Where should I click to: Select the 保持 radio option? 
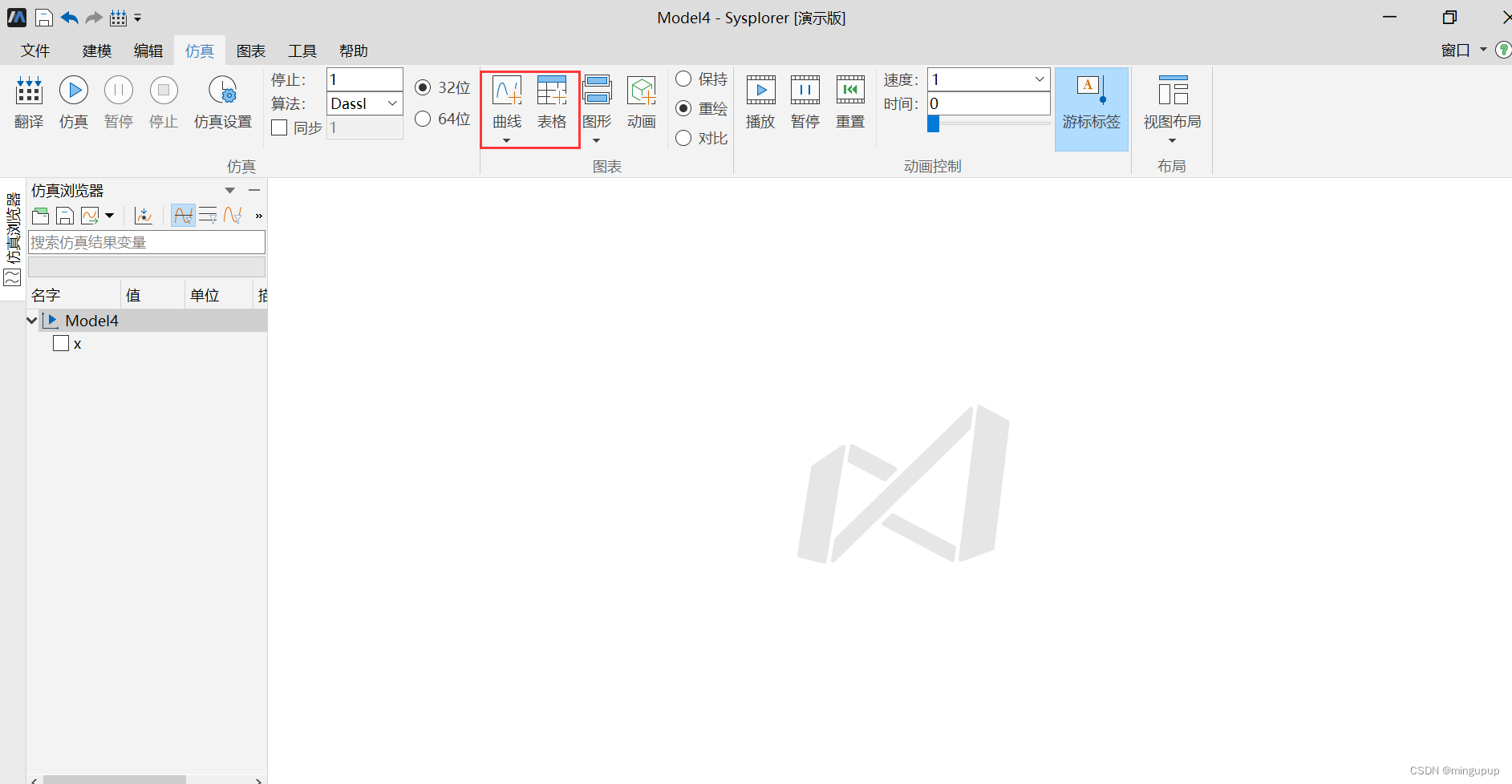pos(683,79)
